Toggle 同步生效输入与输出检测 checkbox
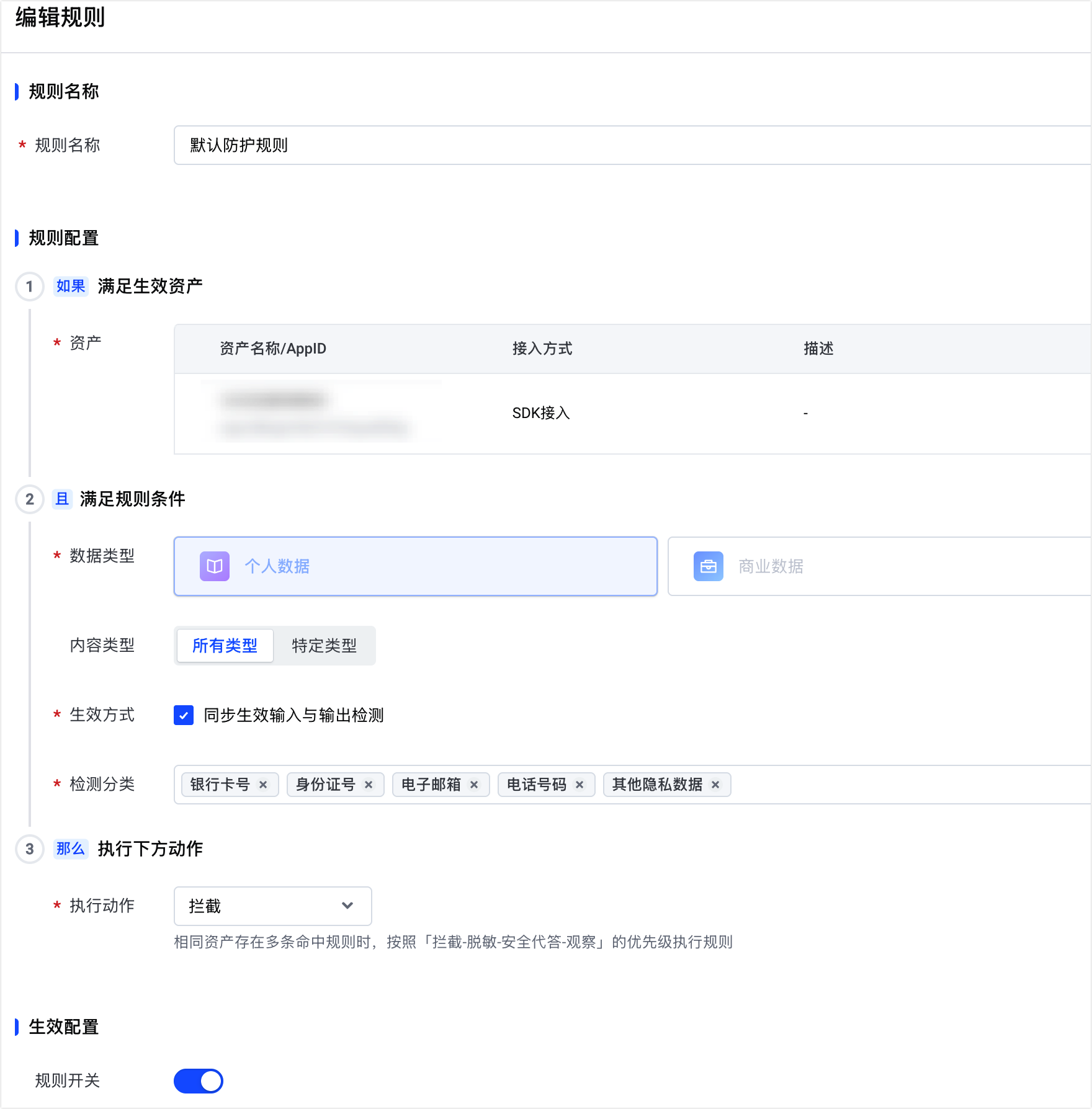Screen dimensions: 1092x1109 (x=184, y=715)
